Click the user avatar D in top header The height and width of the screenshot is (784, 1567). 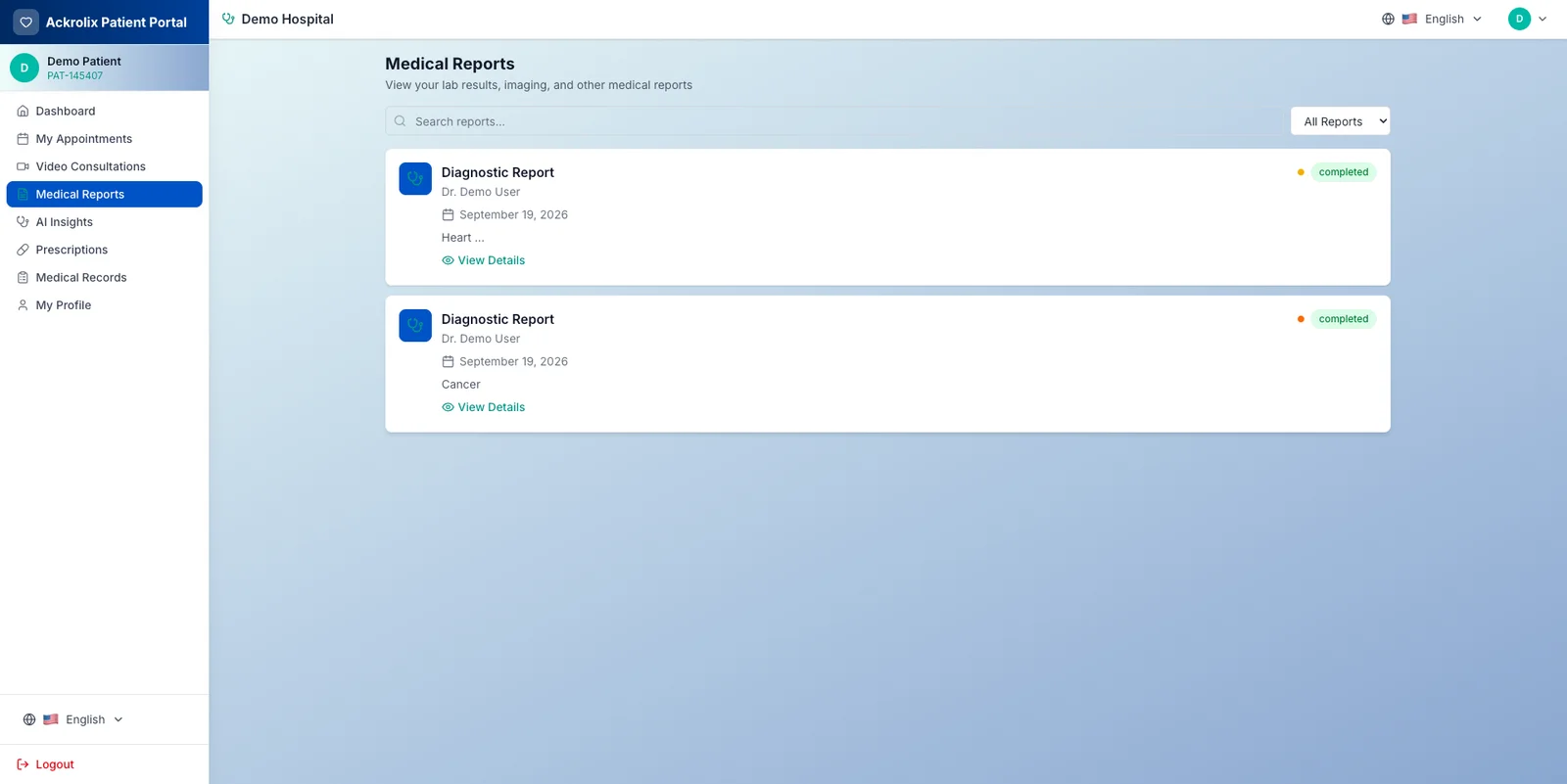1519,19
